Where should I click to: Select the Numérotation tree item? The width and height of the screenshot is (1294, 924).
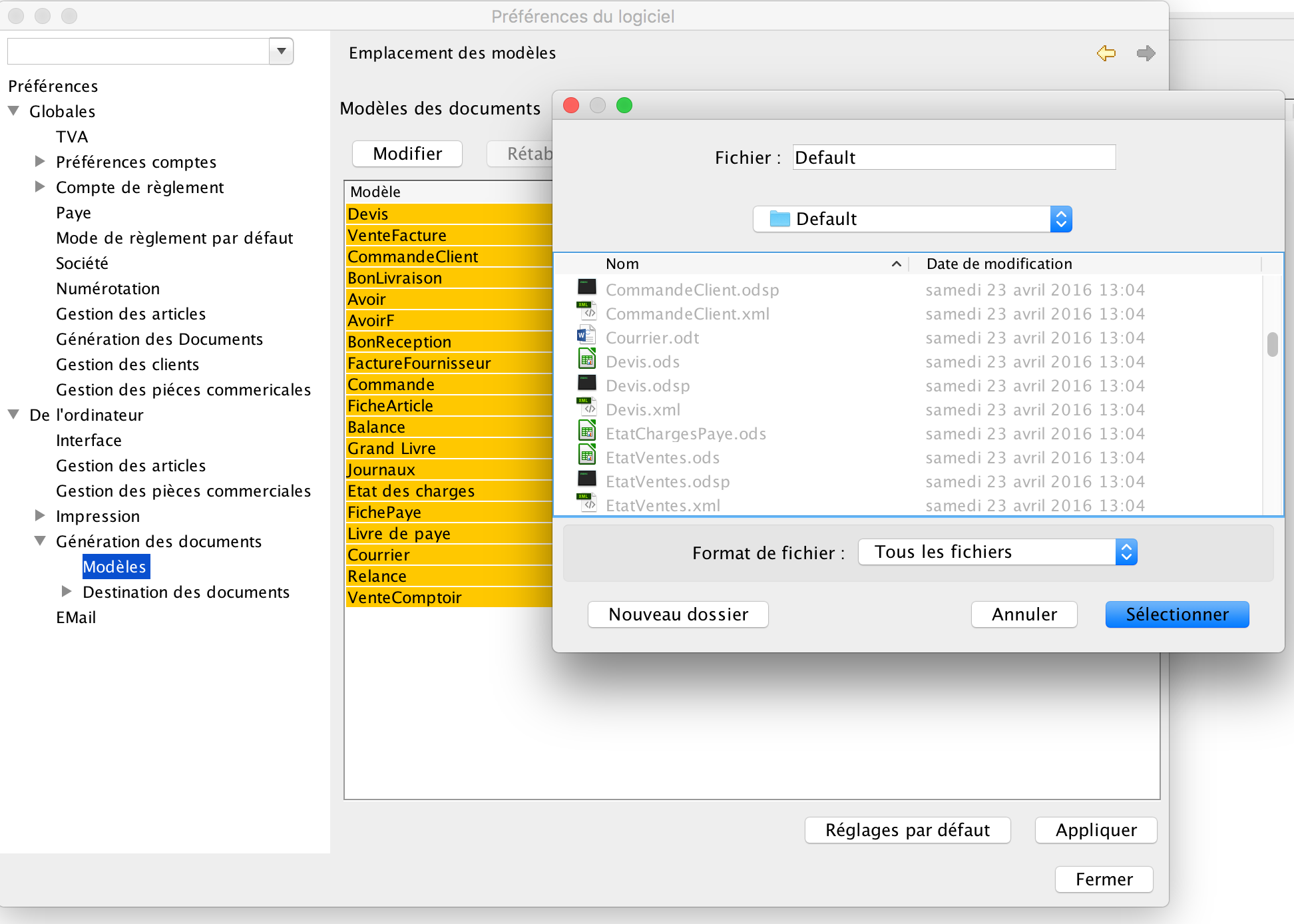tap(108, 288)
